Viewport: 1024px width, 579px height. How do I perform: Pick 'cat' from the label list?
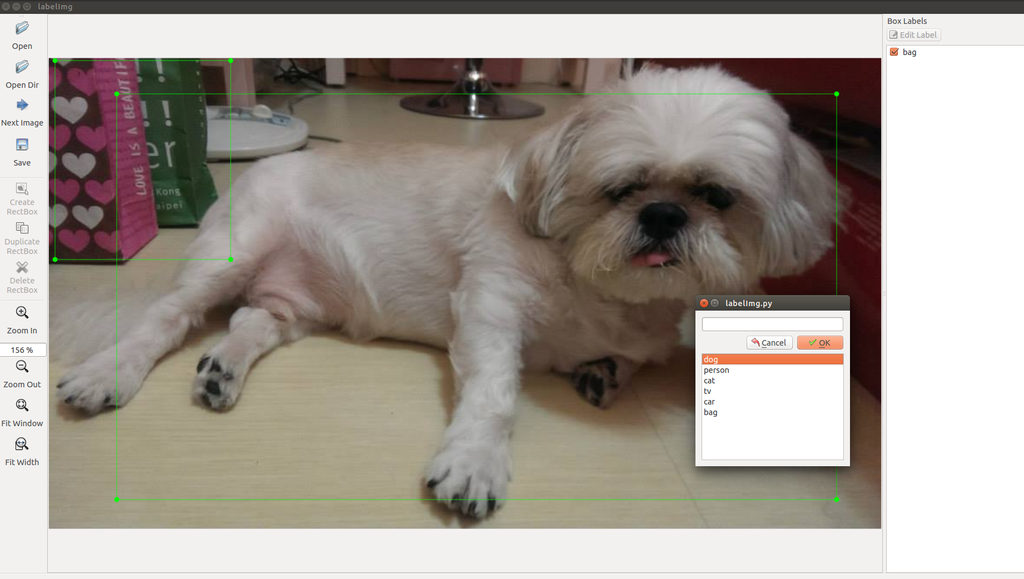click(771, 381)
